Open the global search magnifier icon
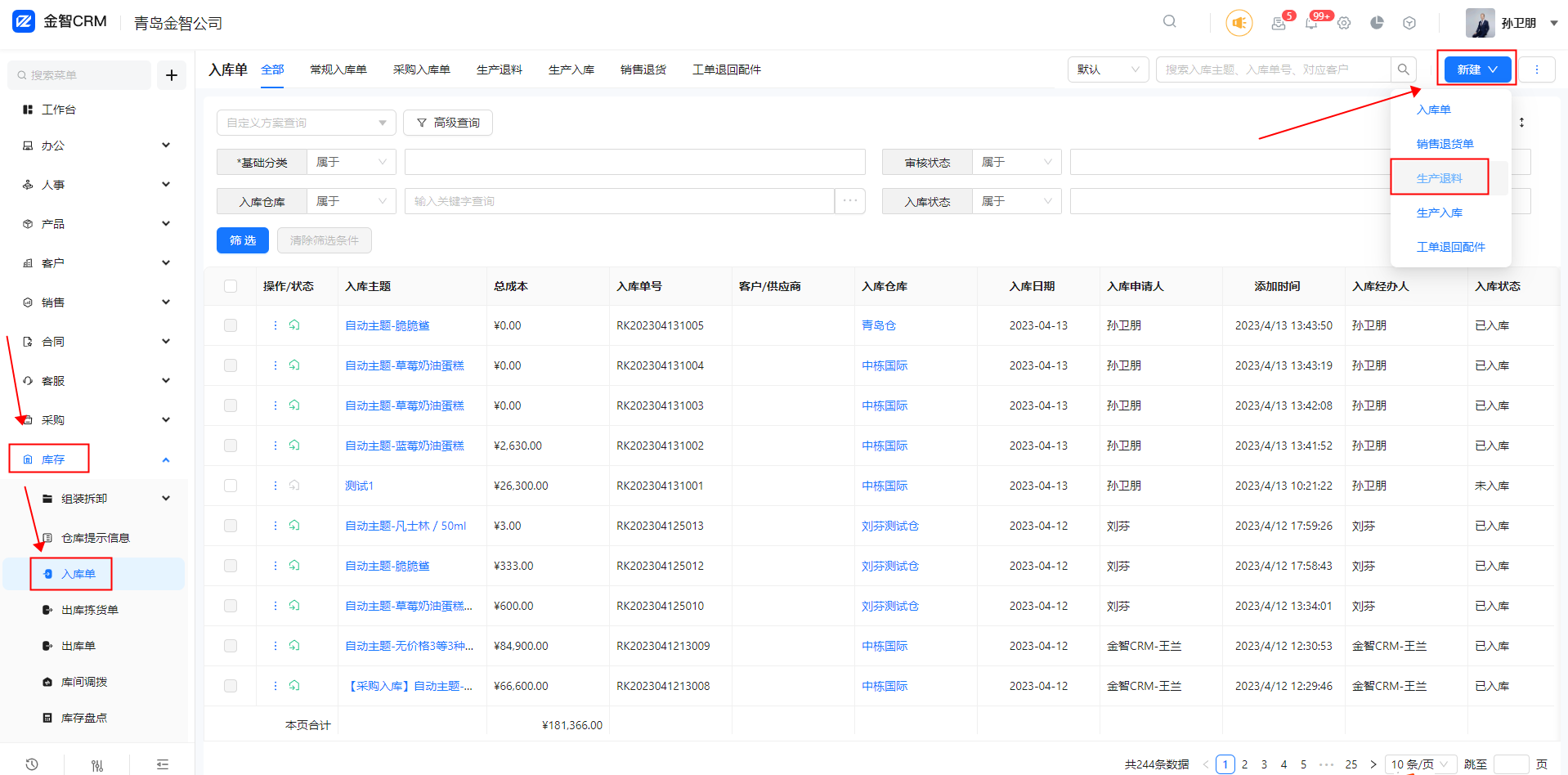The image size is (1568, 775). pyautogui.click(x=1170, y=21)
